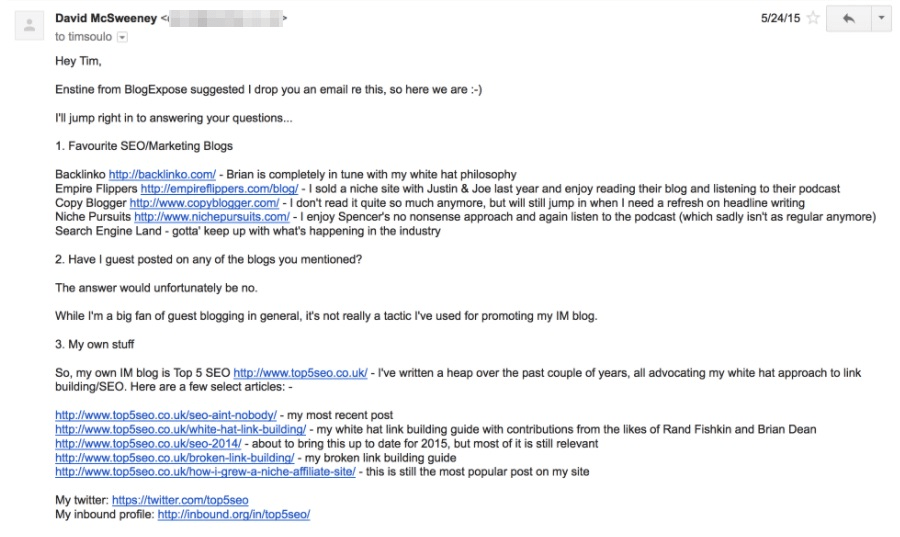Star this email from David McSweeney

click(814, 18)
